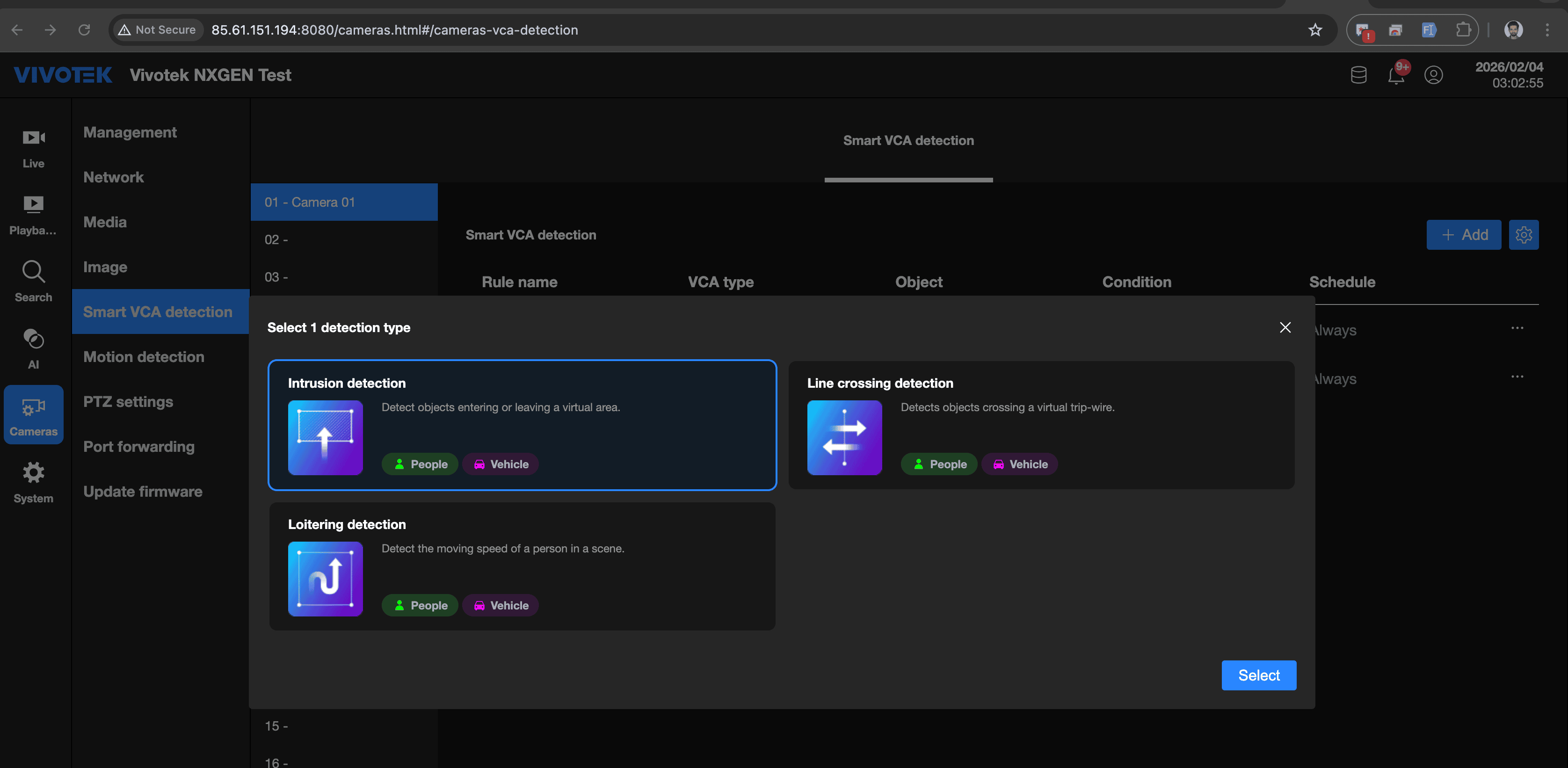1568x768 pixels.
Task: Open the notifications bell icon
Action: [1396, 75]
